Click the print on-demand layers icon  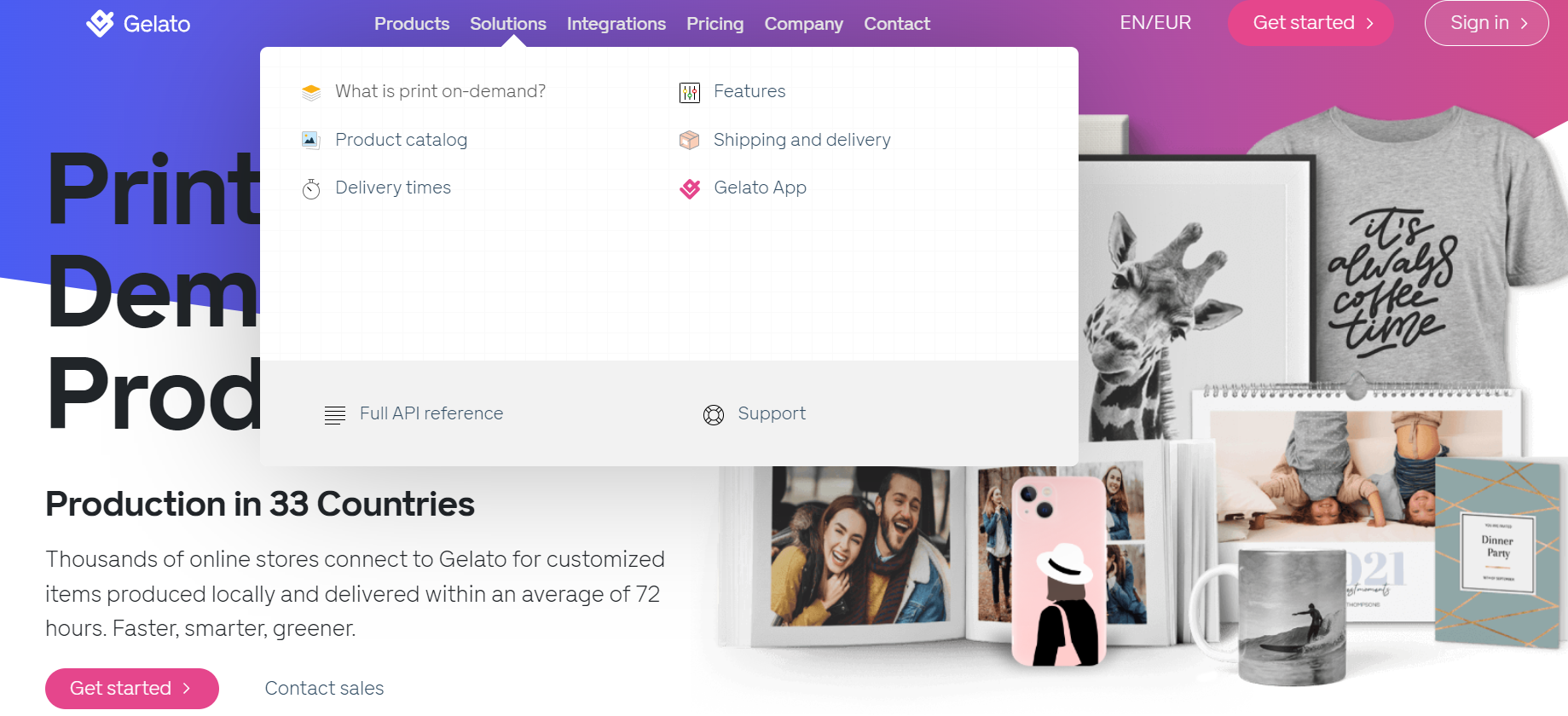coord(311,92)
